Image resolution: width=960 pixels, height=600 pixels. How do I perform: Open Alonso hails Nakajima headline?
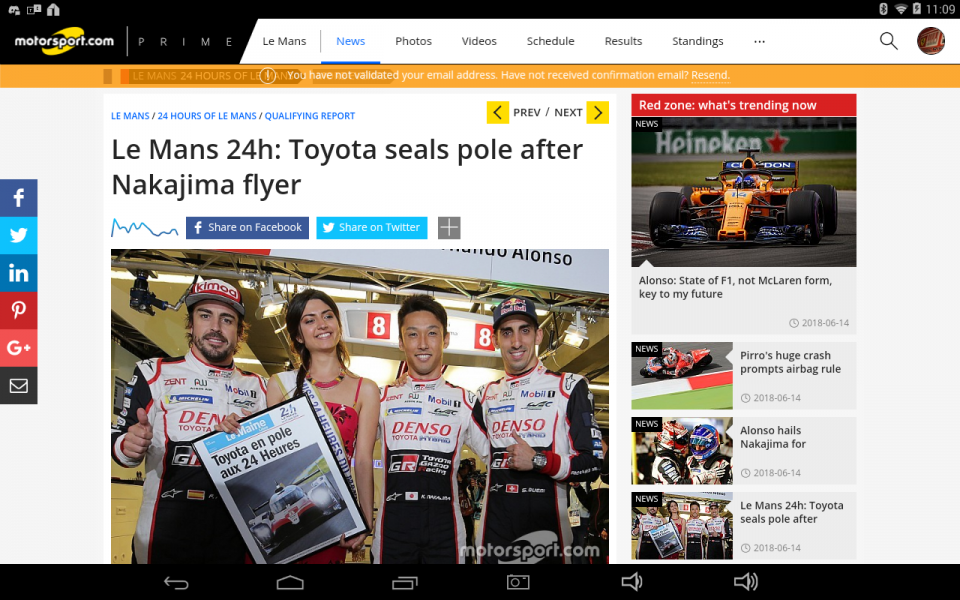point(773,437)
